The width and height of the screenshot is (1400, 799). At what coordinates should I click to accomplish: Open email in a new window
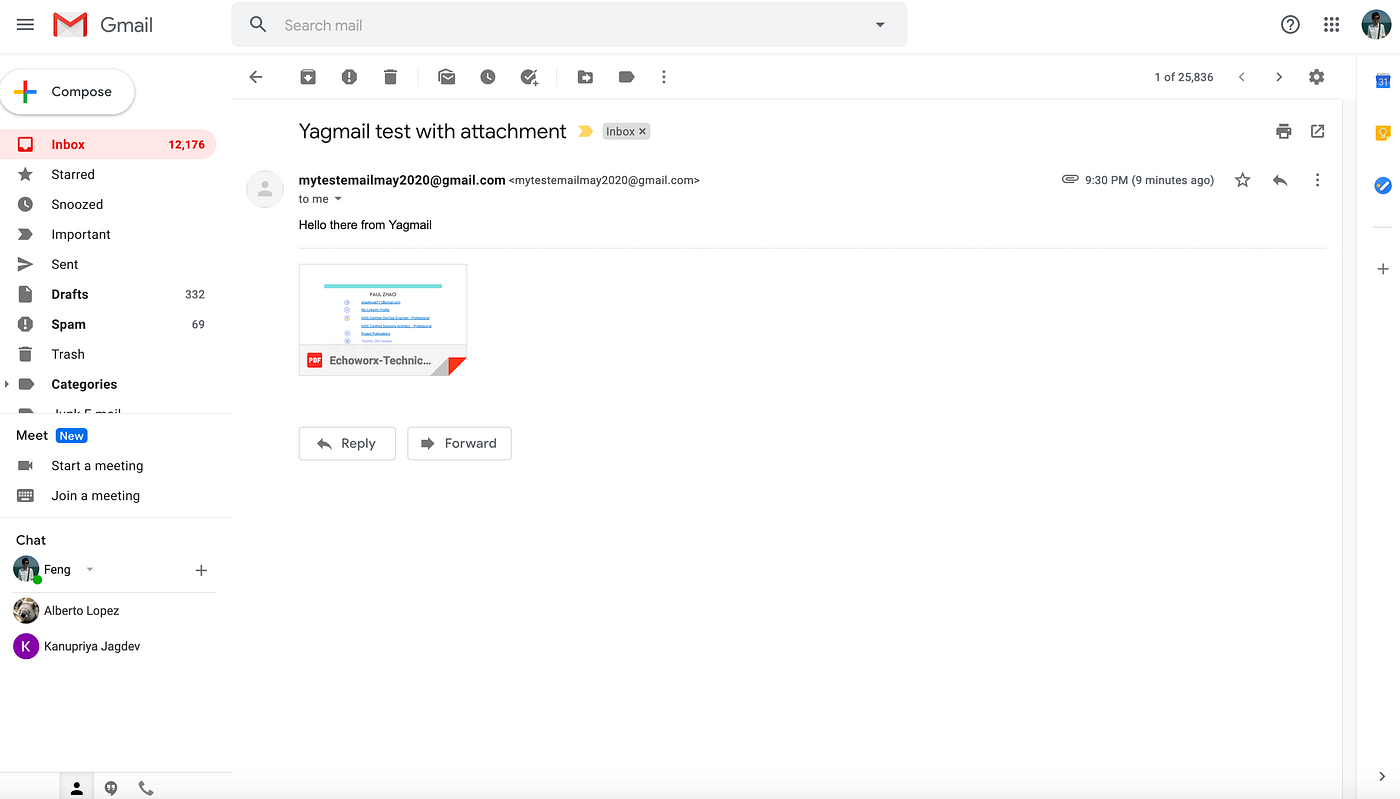tap(1317, 131)
